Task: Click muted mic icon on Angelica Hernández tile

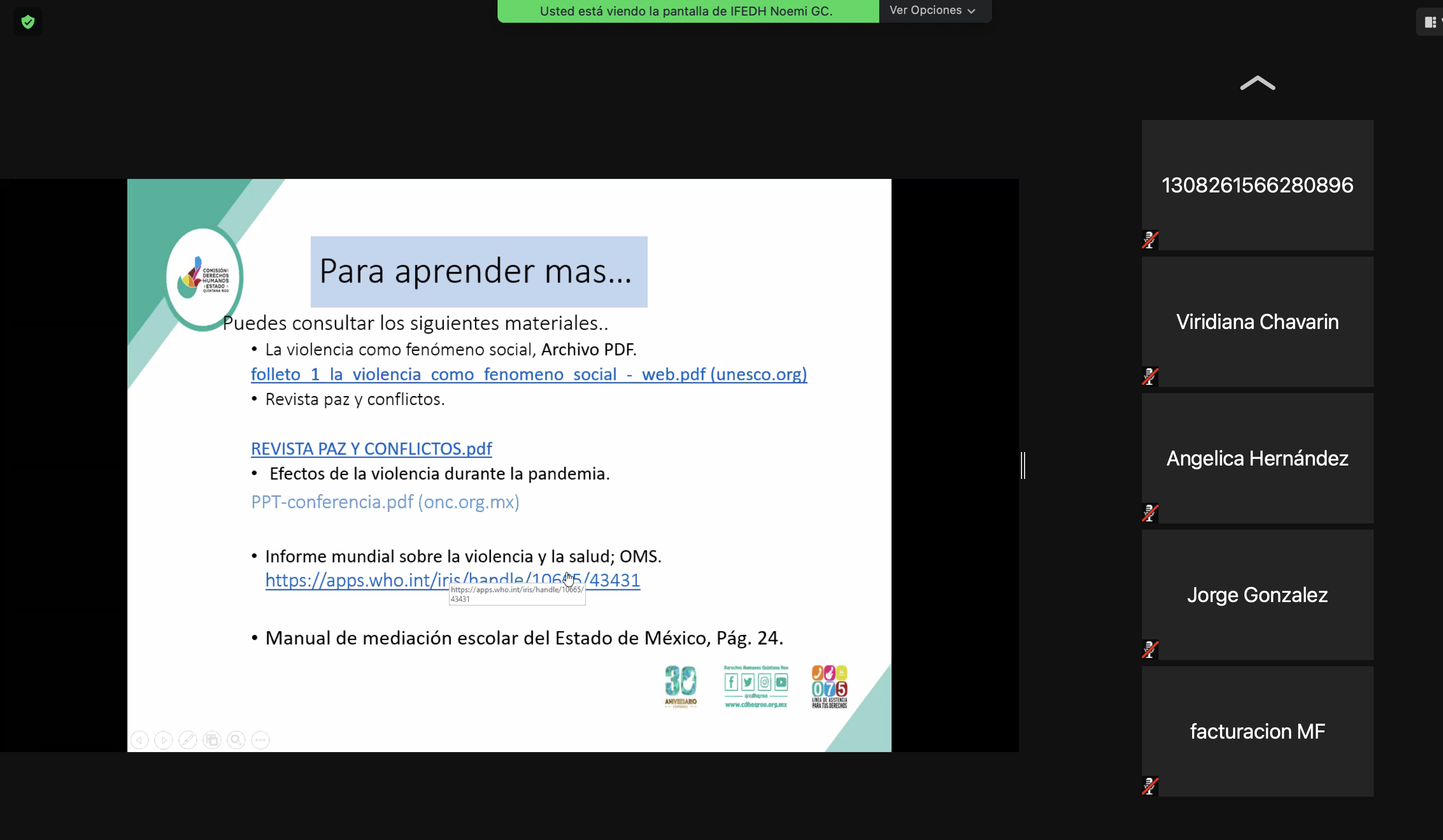Action: click(1150, 513)
